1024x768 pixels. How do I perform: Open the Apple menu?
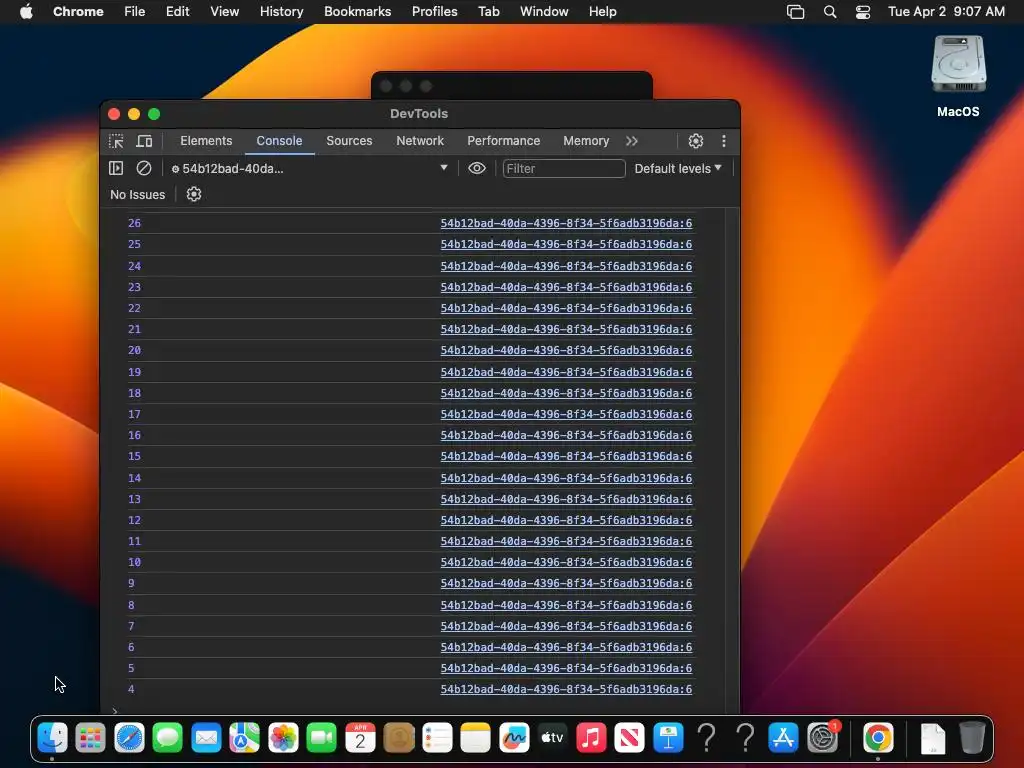click(26, 12)
